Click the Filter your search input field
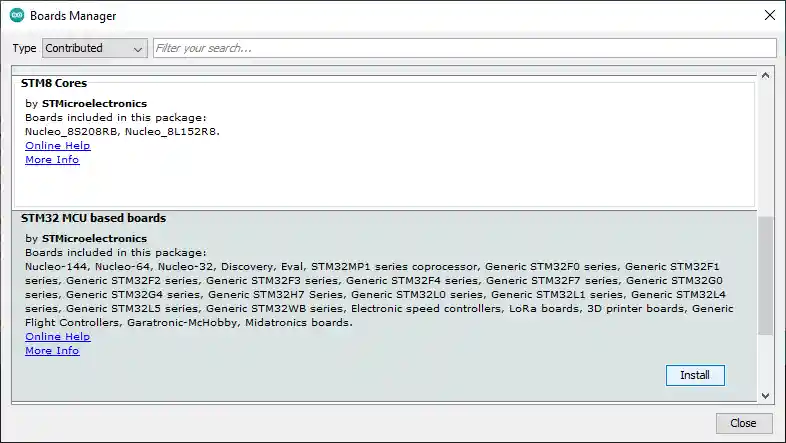 click(465, 48)
